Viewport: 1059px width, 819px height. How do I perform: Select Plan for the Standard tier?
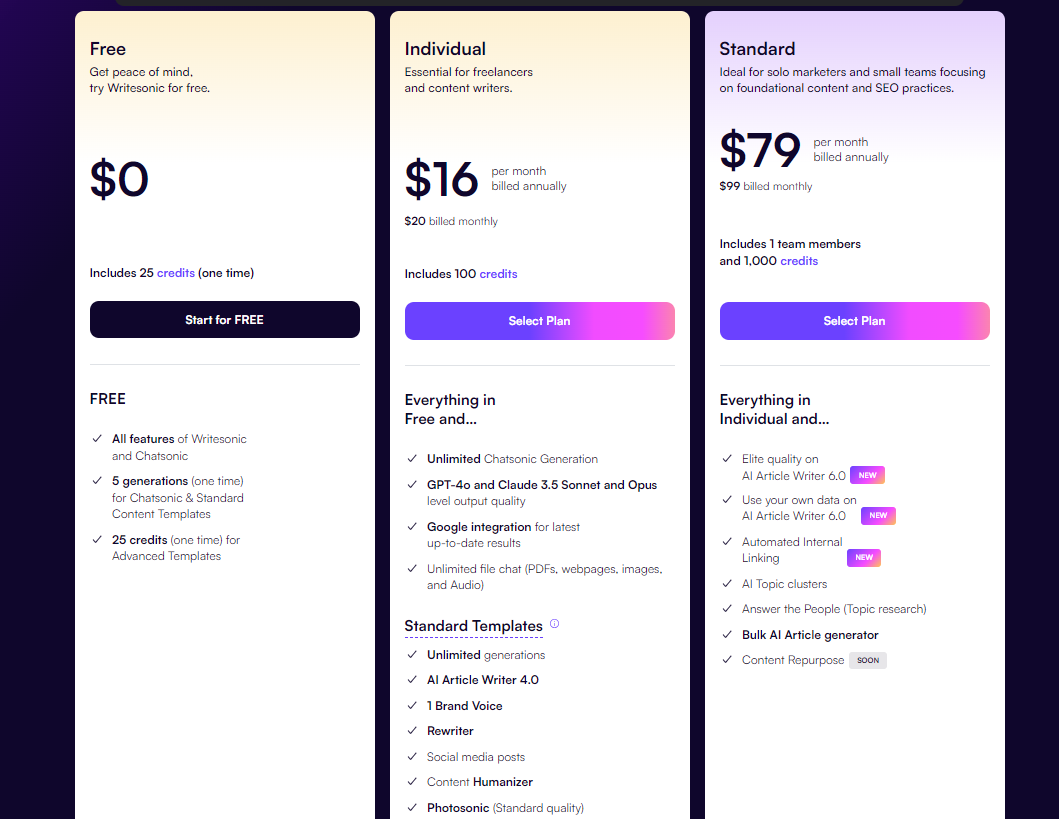854,321
